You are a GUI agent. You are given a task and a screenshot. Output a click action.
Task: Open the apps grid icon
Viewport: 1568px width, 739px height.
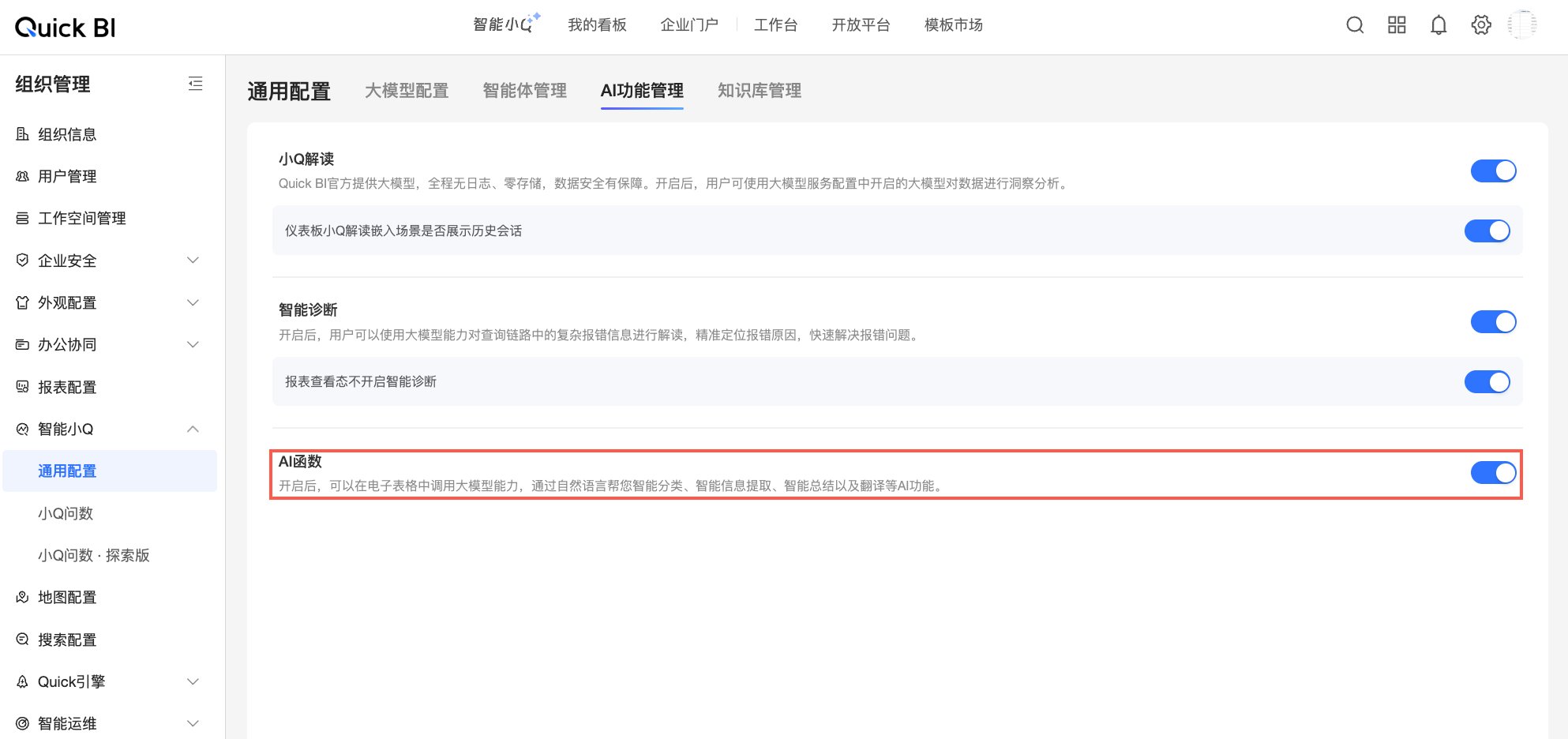coord(1397,25)
